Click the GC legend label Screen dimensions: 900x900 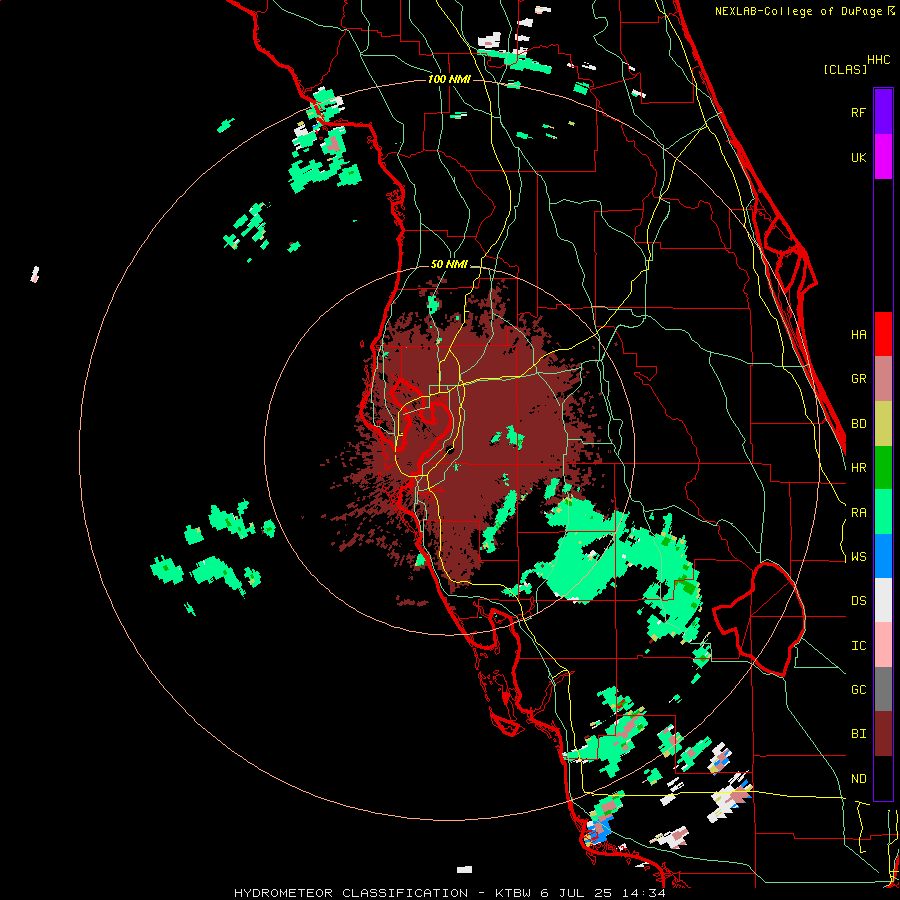point(858,690)
